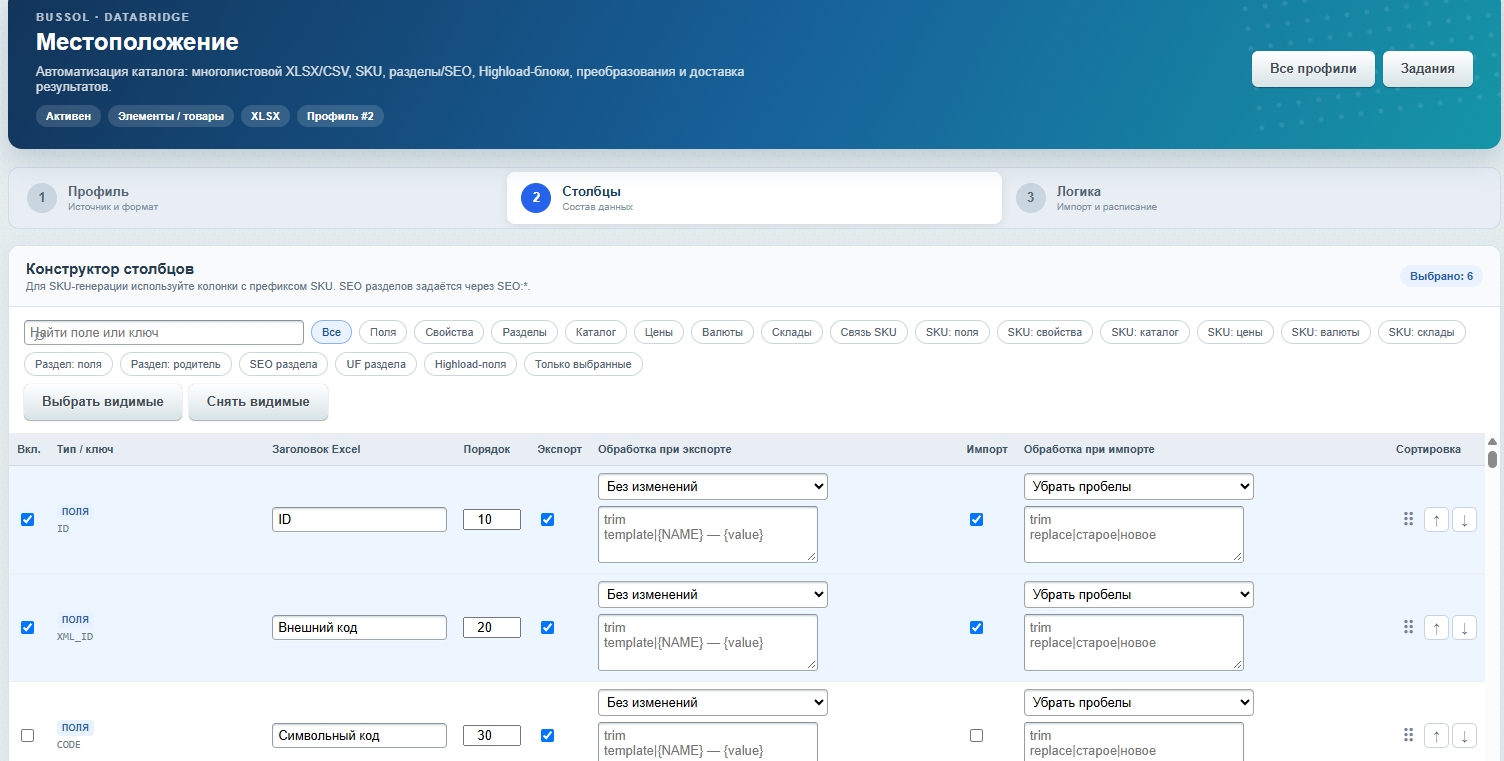Grab the drag handle of XML_ID row
The image size is (1504, 761).
pyautogui.click(x=1408, y=627)
